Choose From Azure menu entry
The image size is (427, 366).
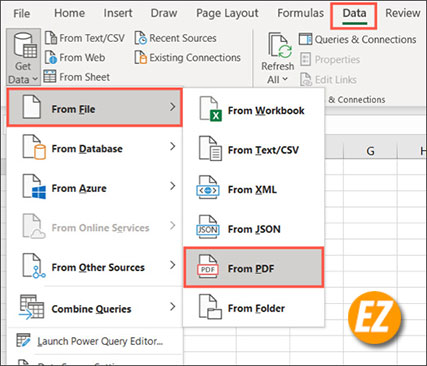94,187
